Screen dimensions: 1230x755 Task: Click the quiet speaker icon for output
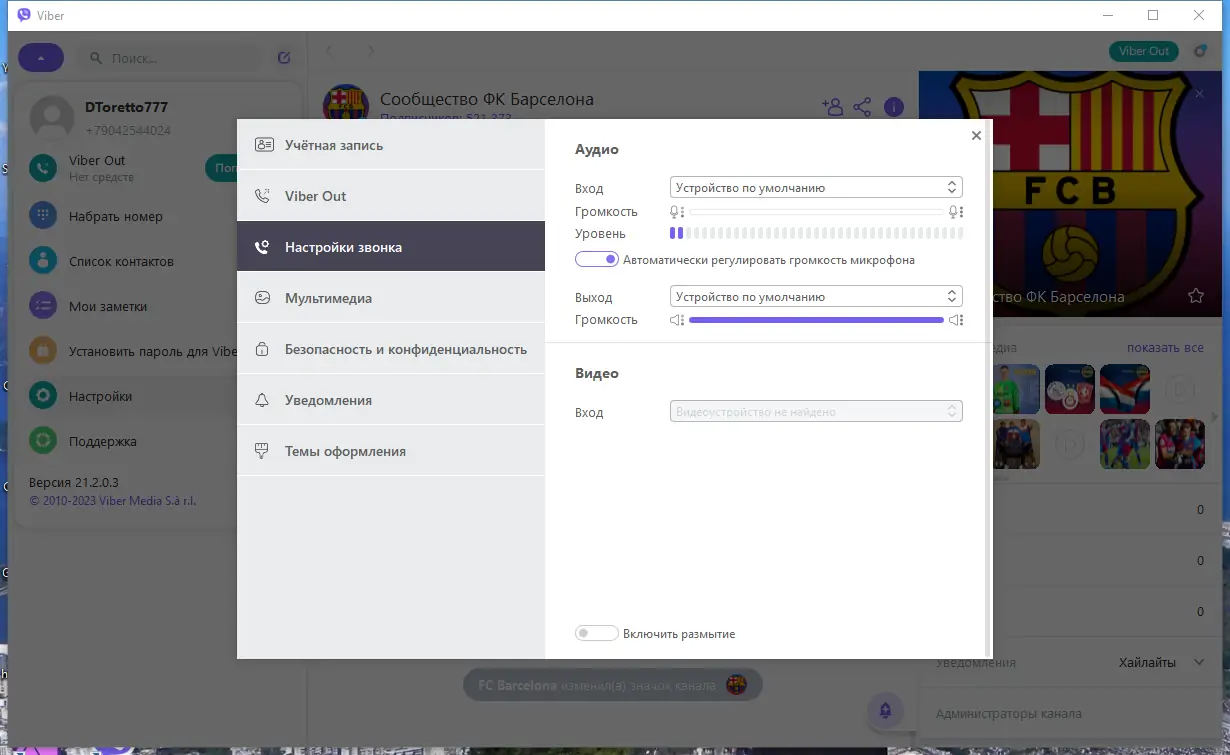pos(677,320)
